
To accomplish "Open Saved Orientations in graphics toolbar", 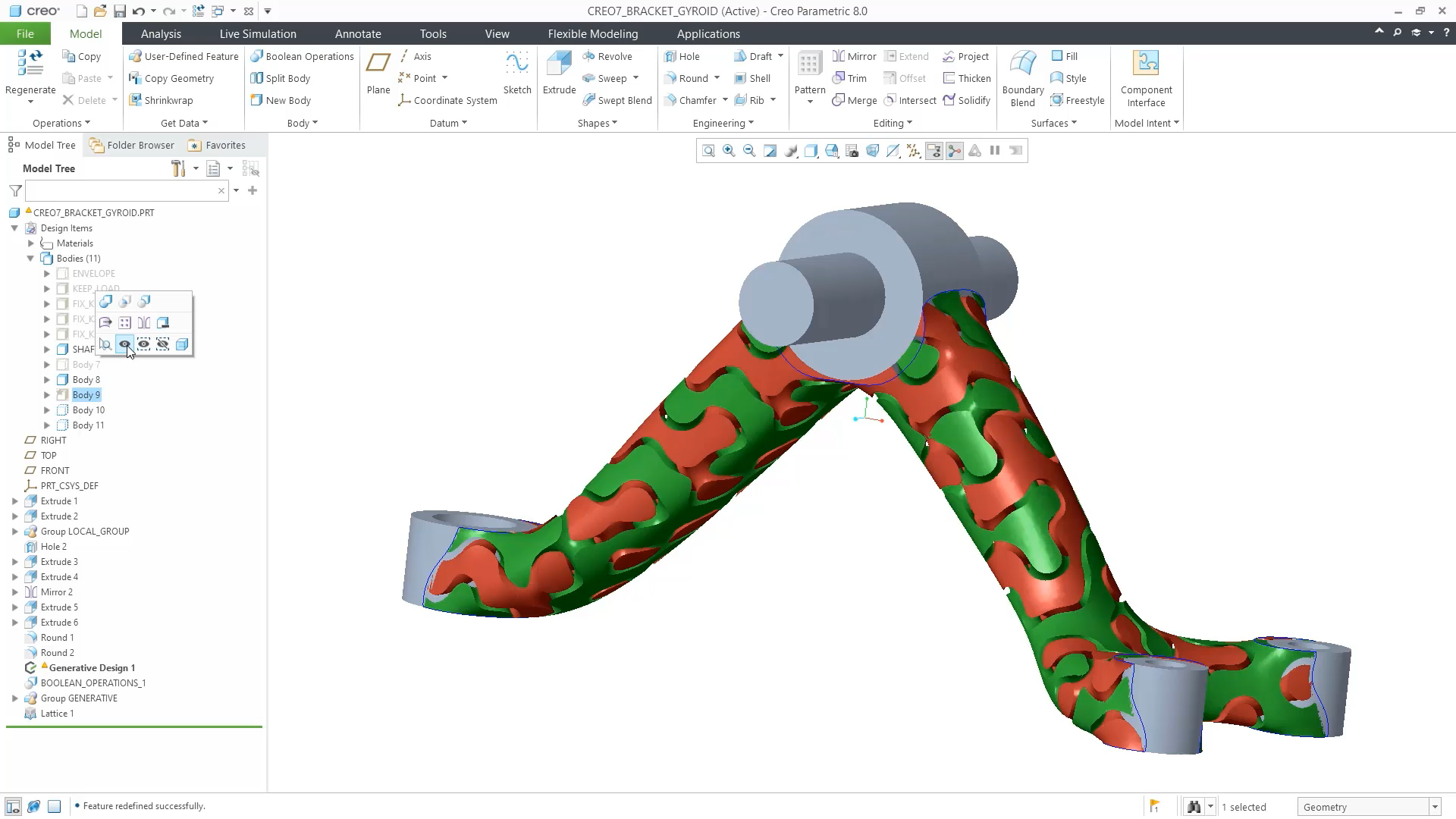I will click(831, 151).
